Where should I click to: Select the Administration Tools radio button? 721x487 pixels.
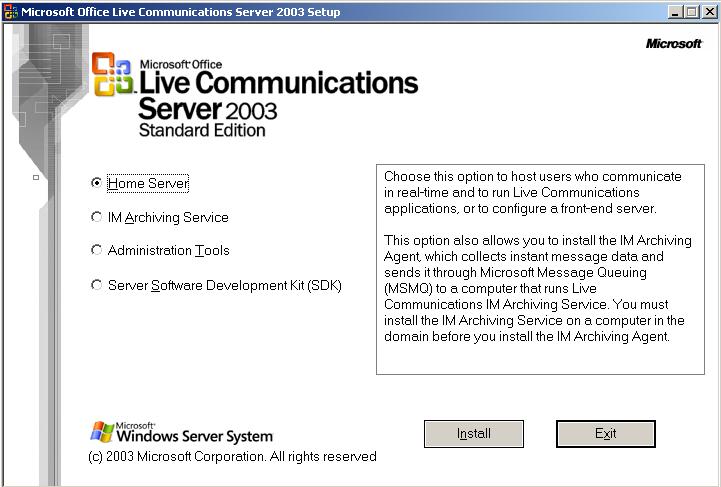[x=96, y=250]
